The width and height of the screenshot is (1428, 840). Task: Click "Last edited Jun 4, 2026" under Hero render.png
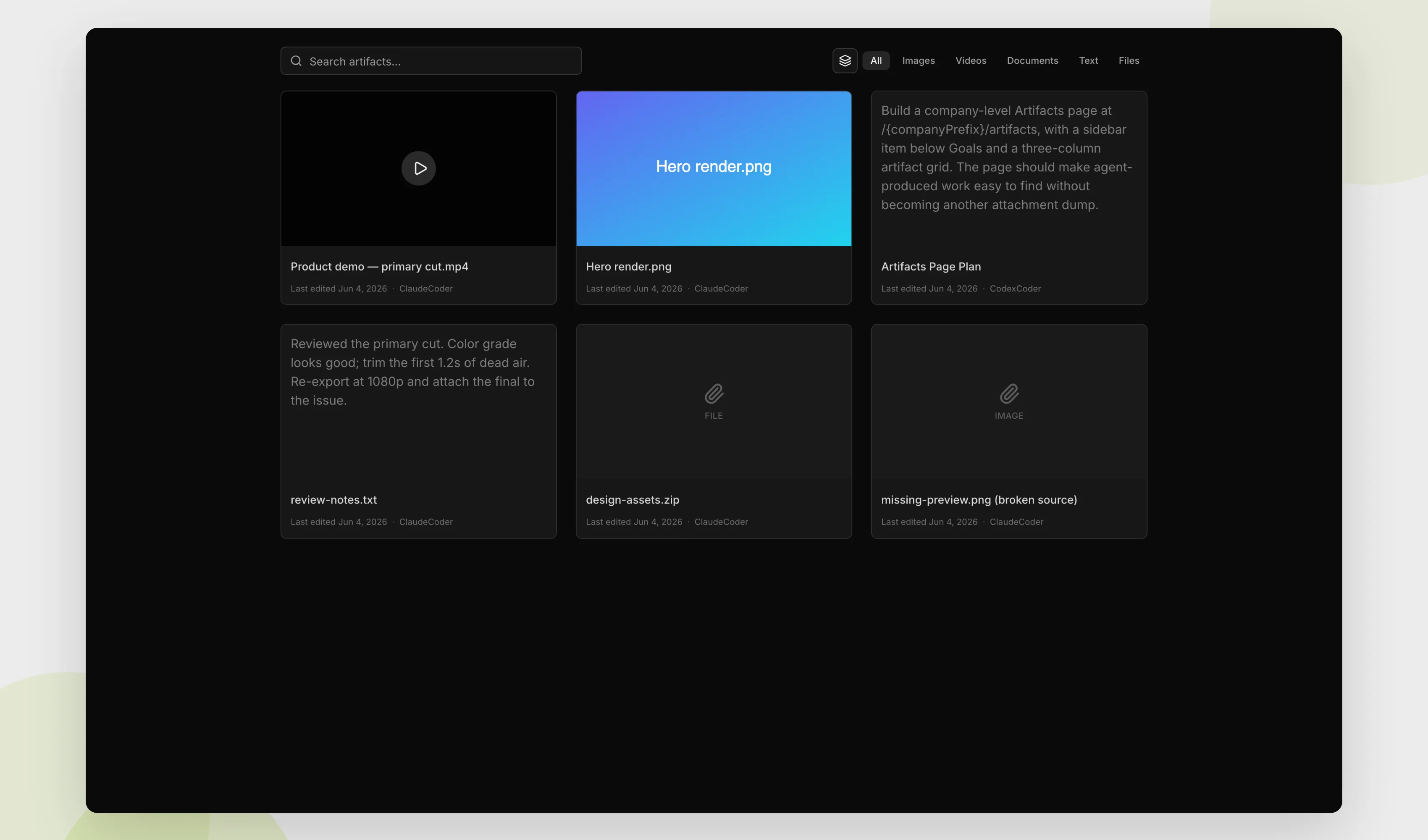pos(634,289)
